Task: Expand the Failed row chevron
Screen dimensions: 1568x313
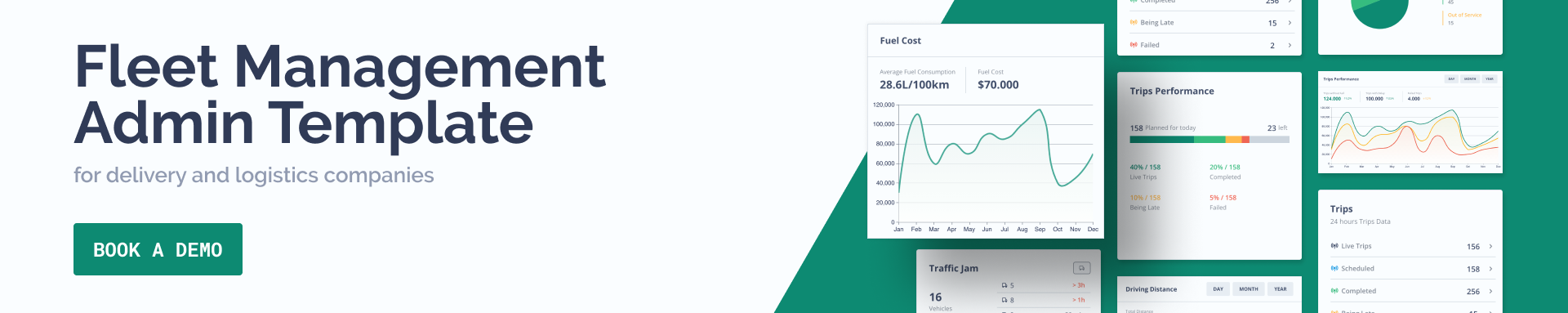Action: (1290, 45)
